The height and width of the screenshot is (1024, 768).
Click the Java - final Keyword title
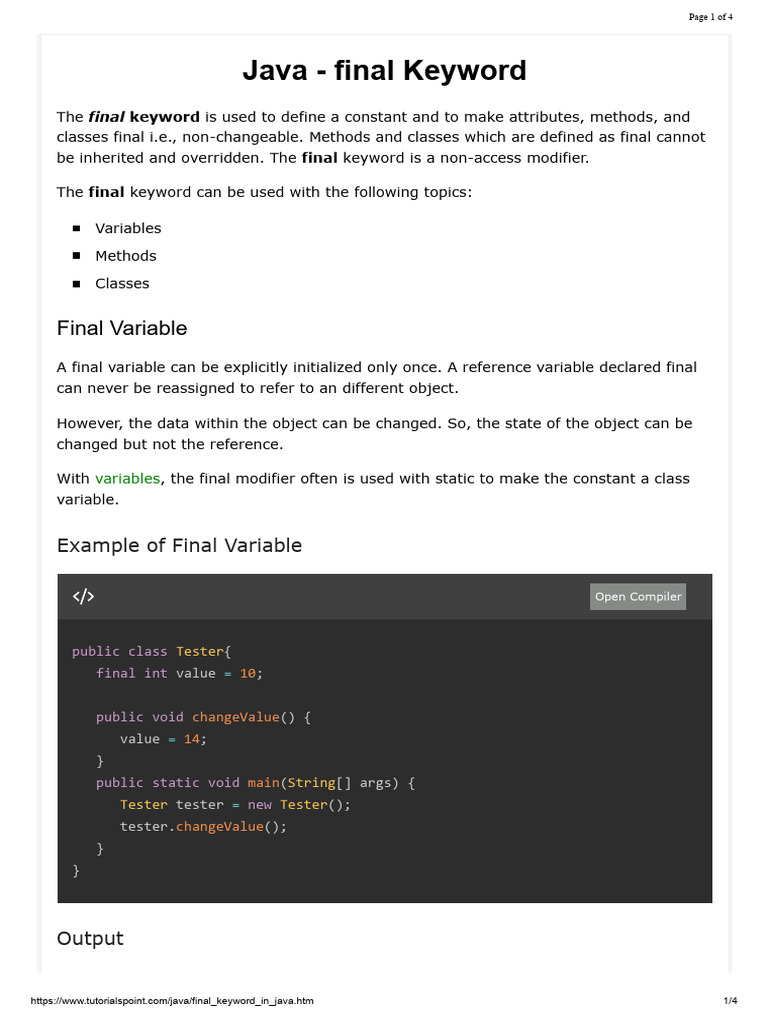pyautogui.click(x=384, y=71)
